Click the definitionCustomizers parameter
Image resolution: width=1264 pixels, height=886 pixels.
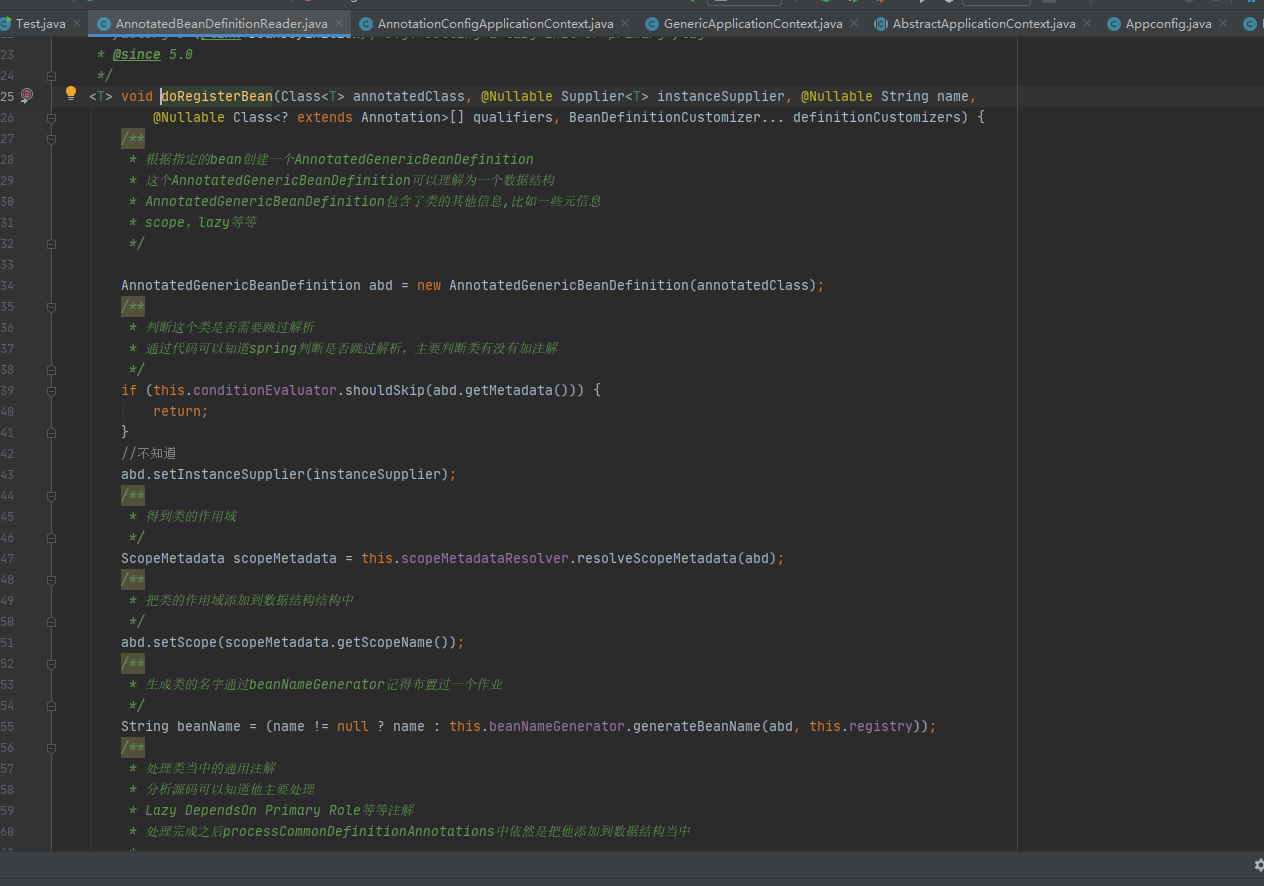(x=877, y=117)
